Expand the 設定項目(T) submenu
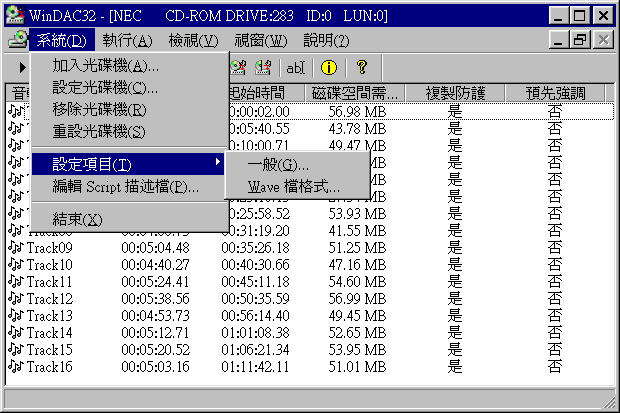Viewport: 620px width, 413px height. [129, 164]
